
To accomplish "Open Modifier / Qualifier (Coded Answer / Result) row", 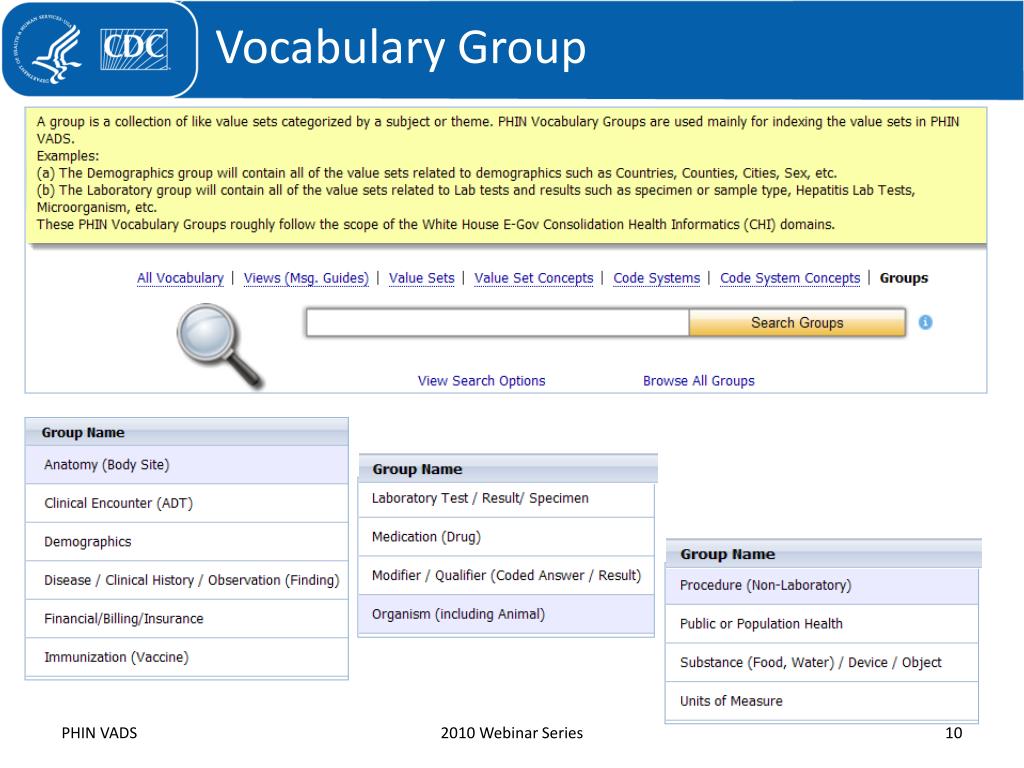I will pos(506,576).
